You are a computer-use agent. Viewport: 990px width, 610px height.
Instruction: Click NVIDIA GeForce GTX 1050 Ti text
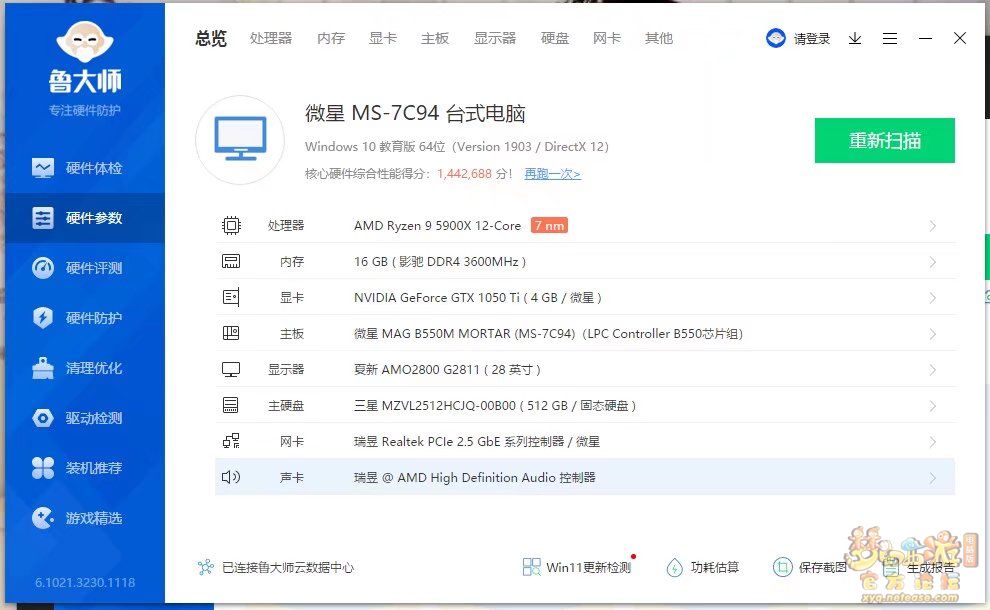tap(436, 297)
